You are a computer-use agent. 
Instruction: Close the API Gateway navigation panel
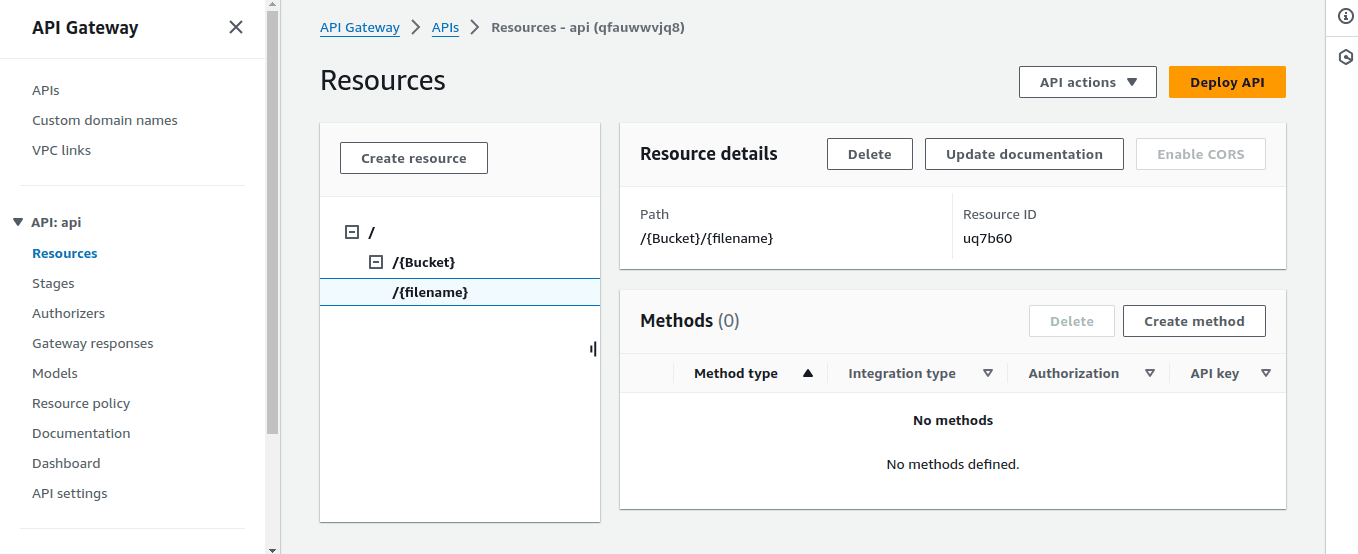(x=236, y=27)
